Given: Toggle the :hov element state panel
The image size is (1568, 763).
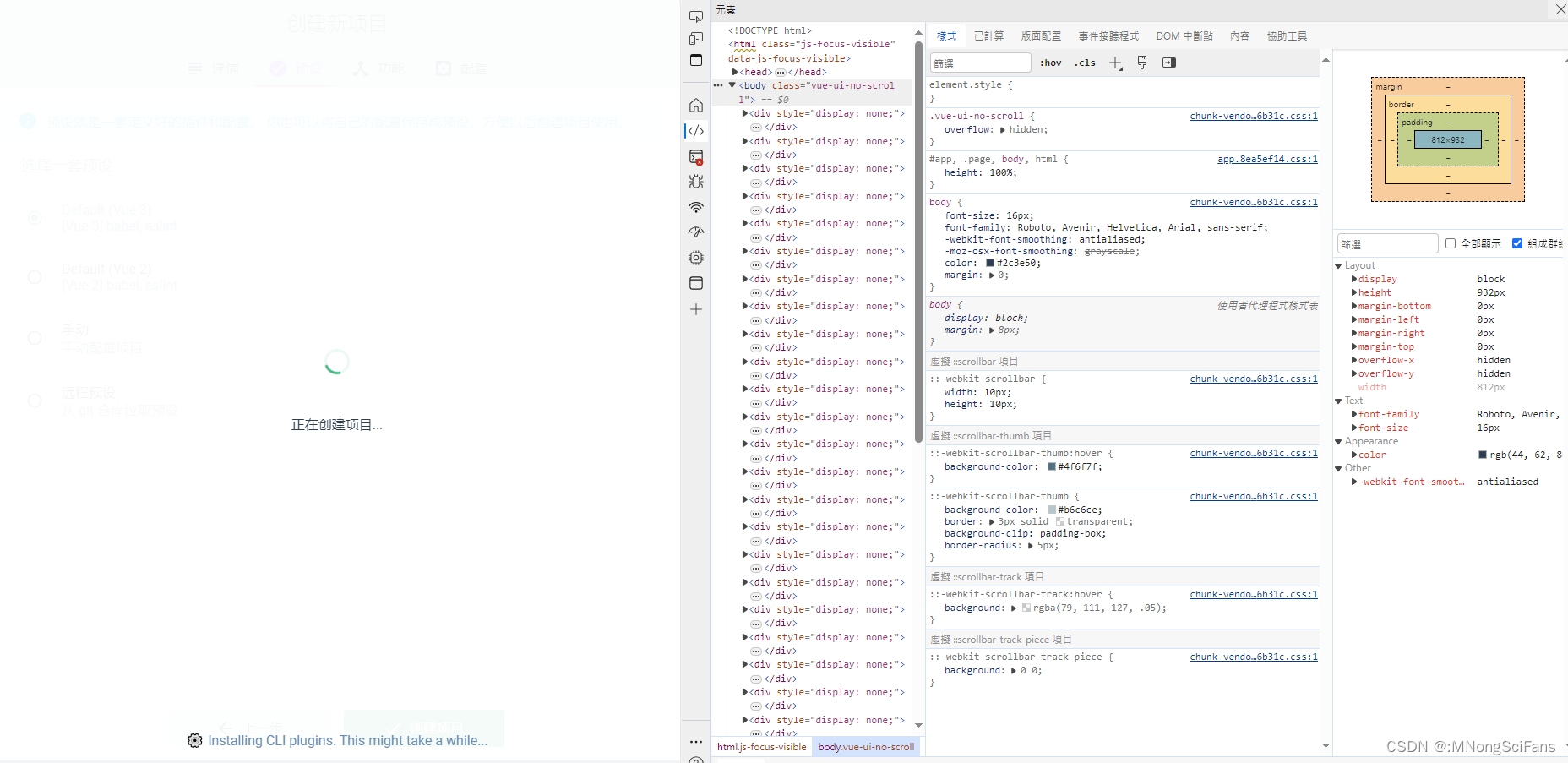Looking at the screenshot, I should coord(1050,63).
